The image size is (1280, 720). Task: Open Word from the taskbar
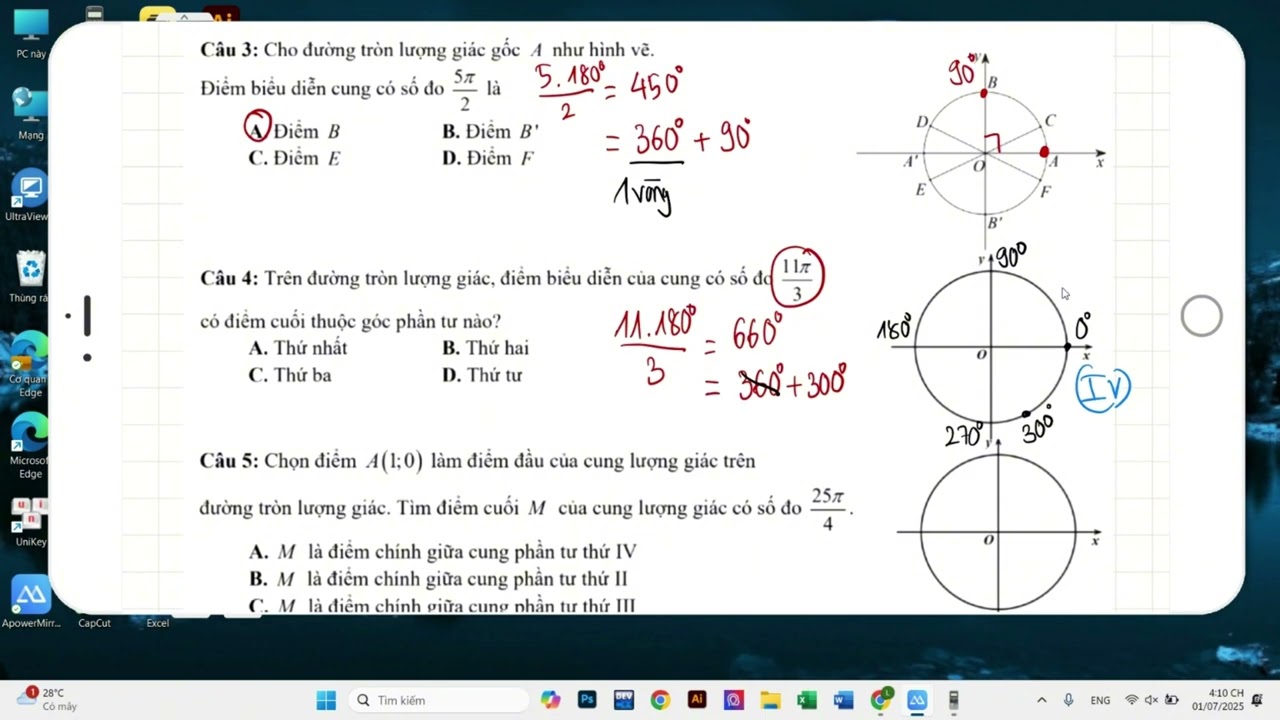point(843,700)
